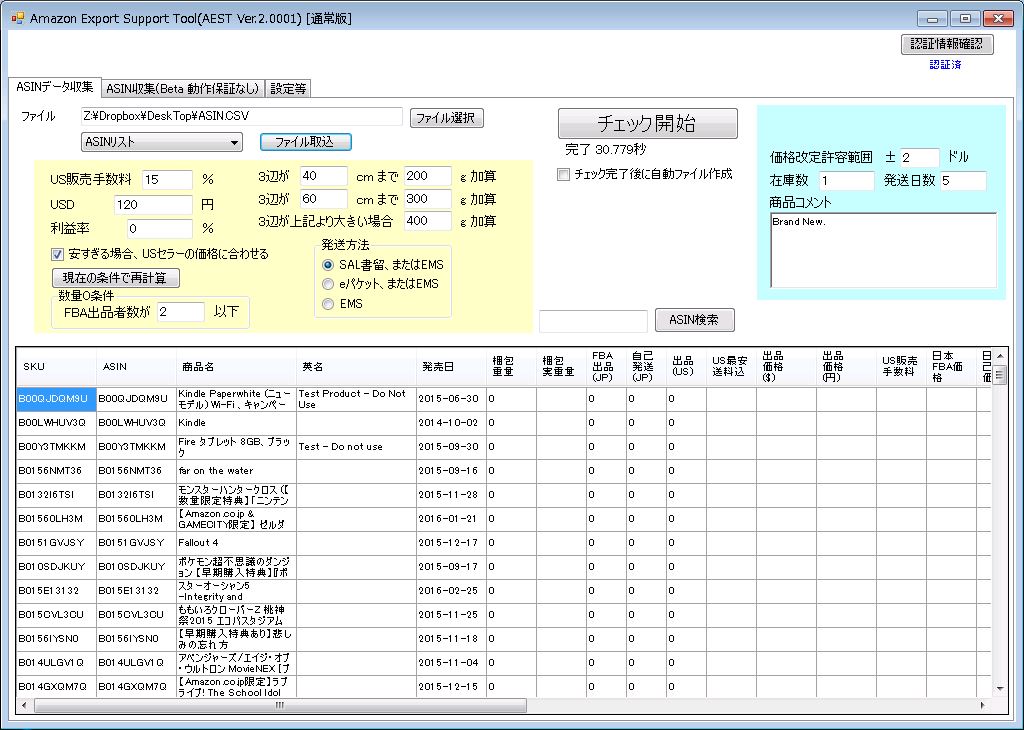
Task: Click the file path input field
Action: click(x=242, y=116)
